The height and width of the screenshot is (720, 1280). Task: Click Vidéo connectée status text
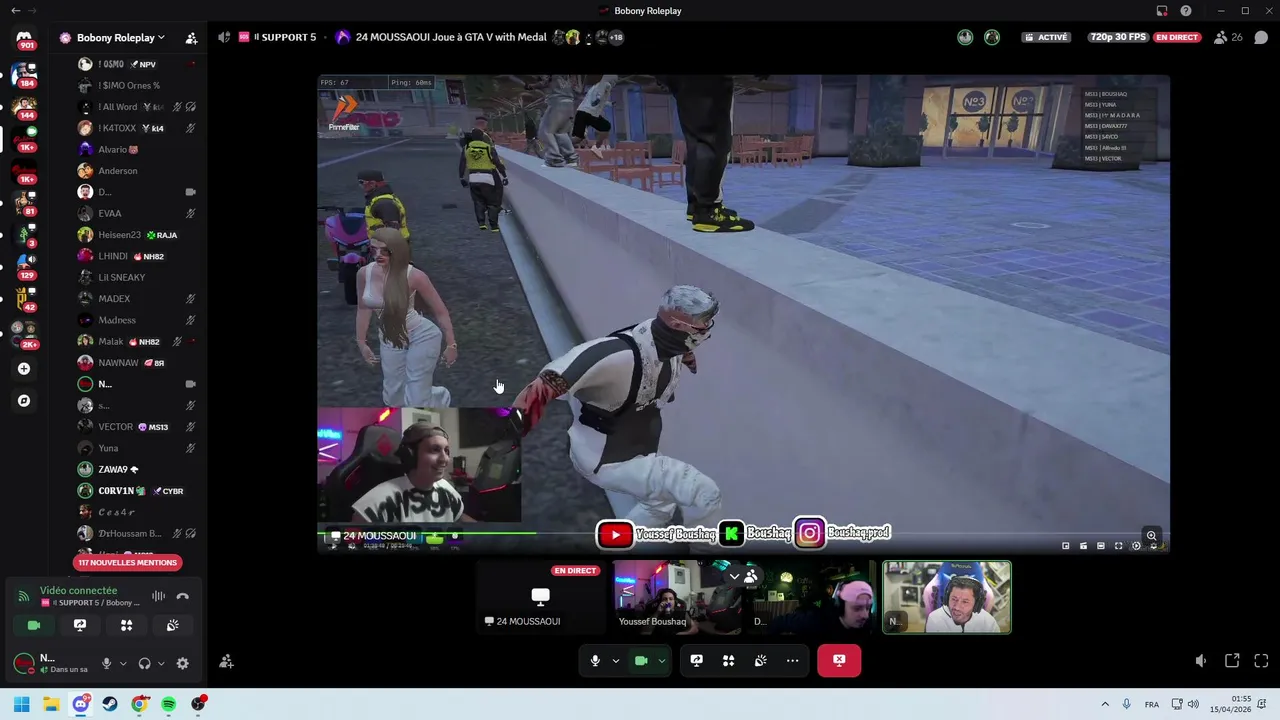(x=78, y=591)
